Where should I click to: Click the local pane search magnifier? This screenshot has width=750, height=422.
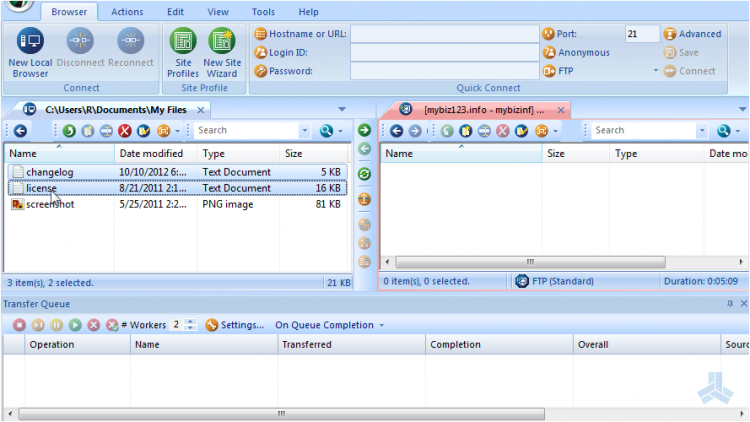coord(326,131)
